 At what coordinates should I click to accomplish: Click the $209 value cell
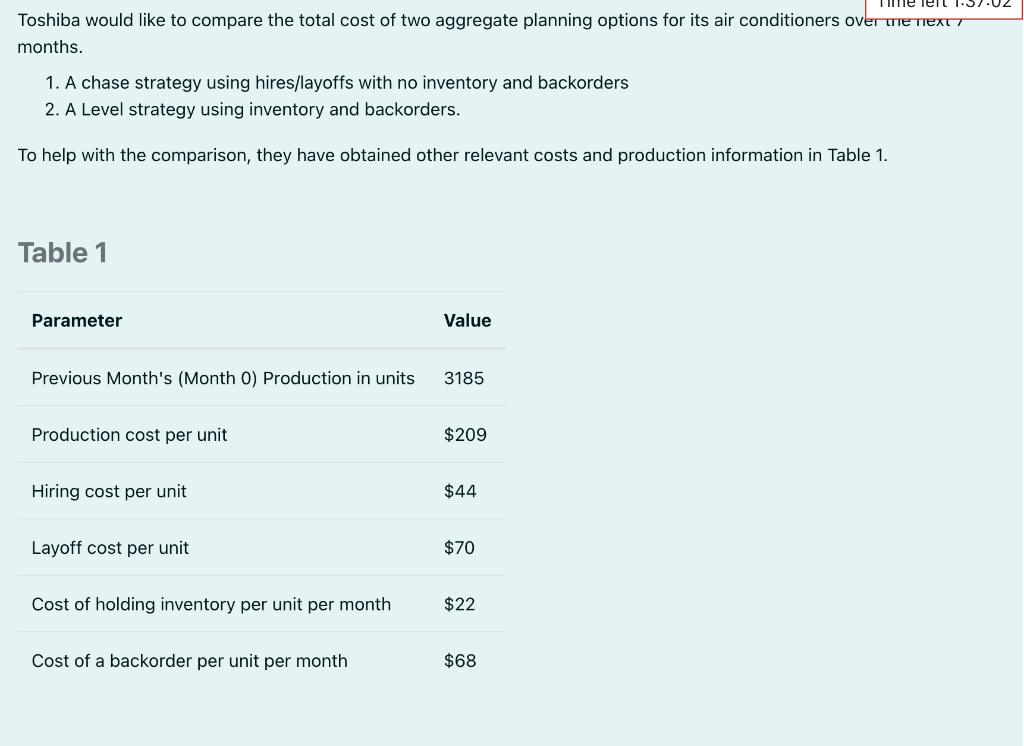[465, 435]
